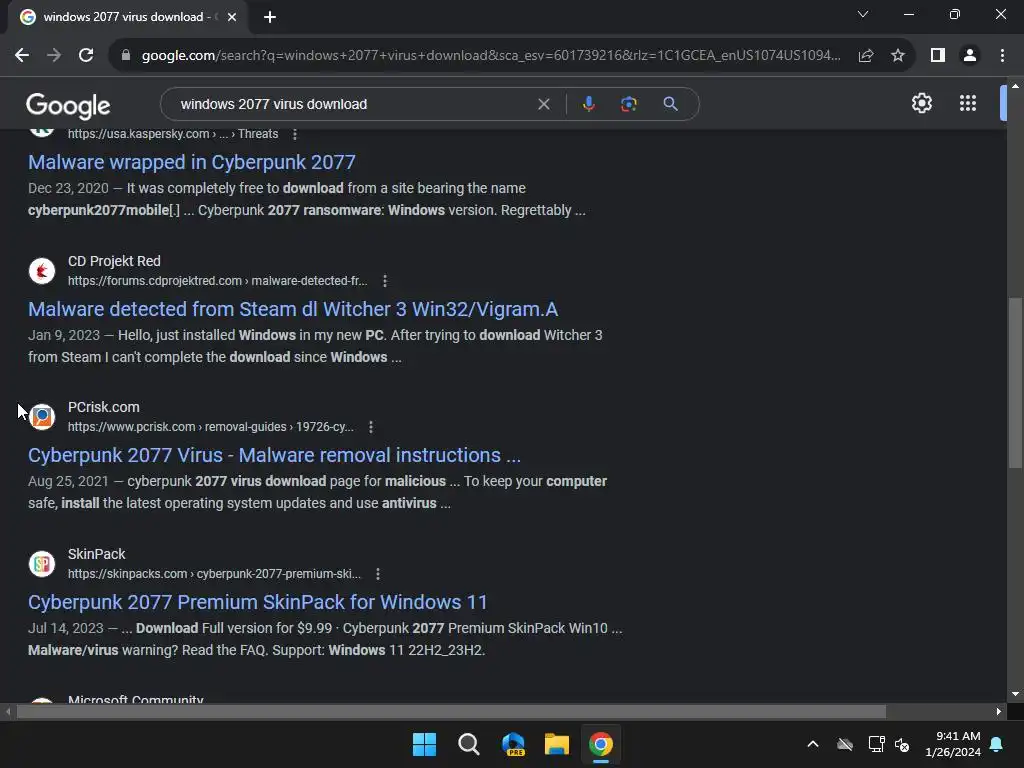The image size is (1024, 768).
Task: Click the horizontal scrollbar thumb
Action: [451, 712]
